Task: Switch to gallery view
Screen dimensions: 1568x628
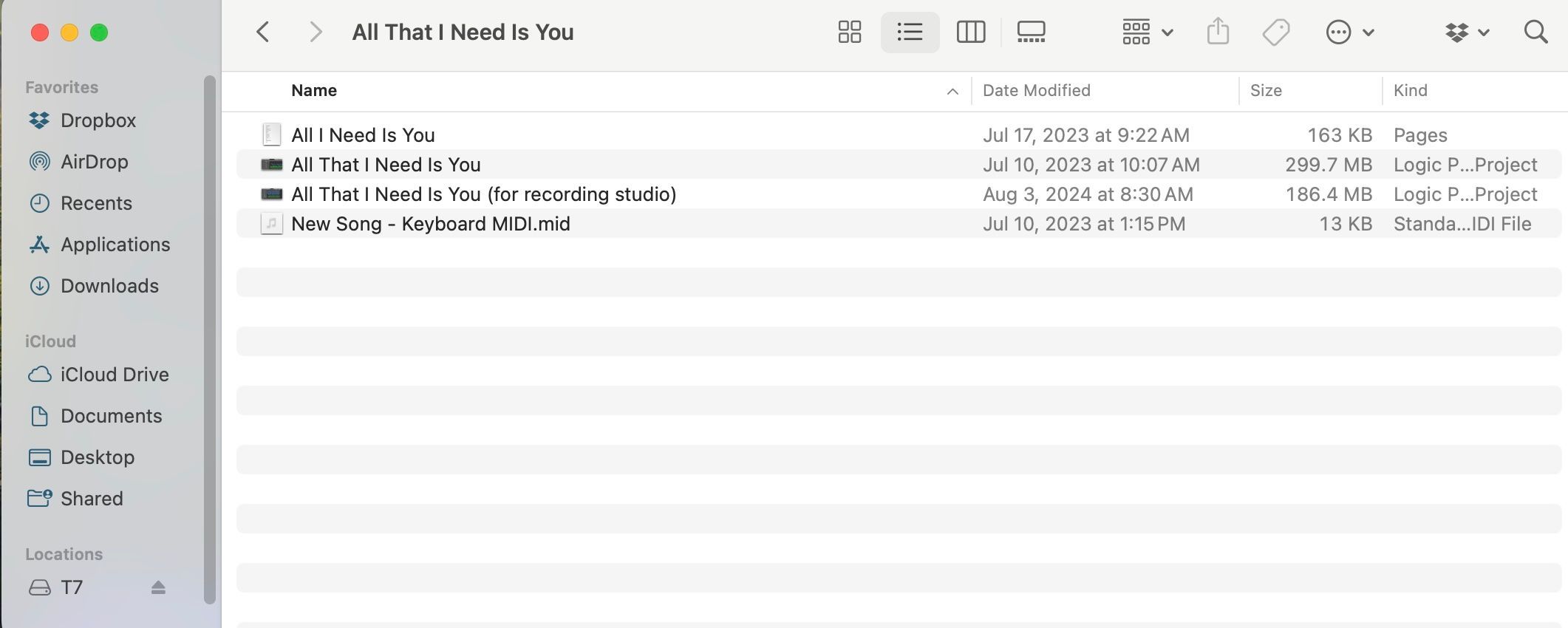Action: 1031,32
